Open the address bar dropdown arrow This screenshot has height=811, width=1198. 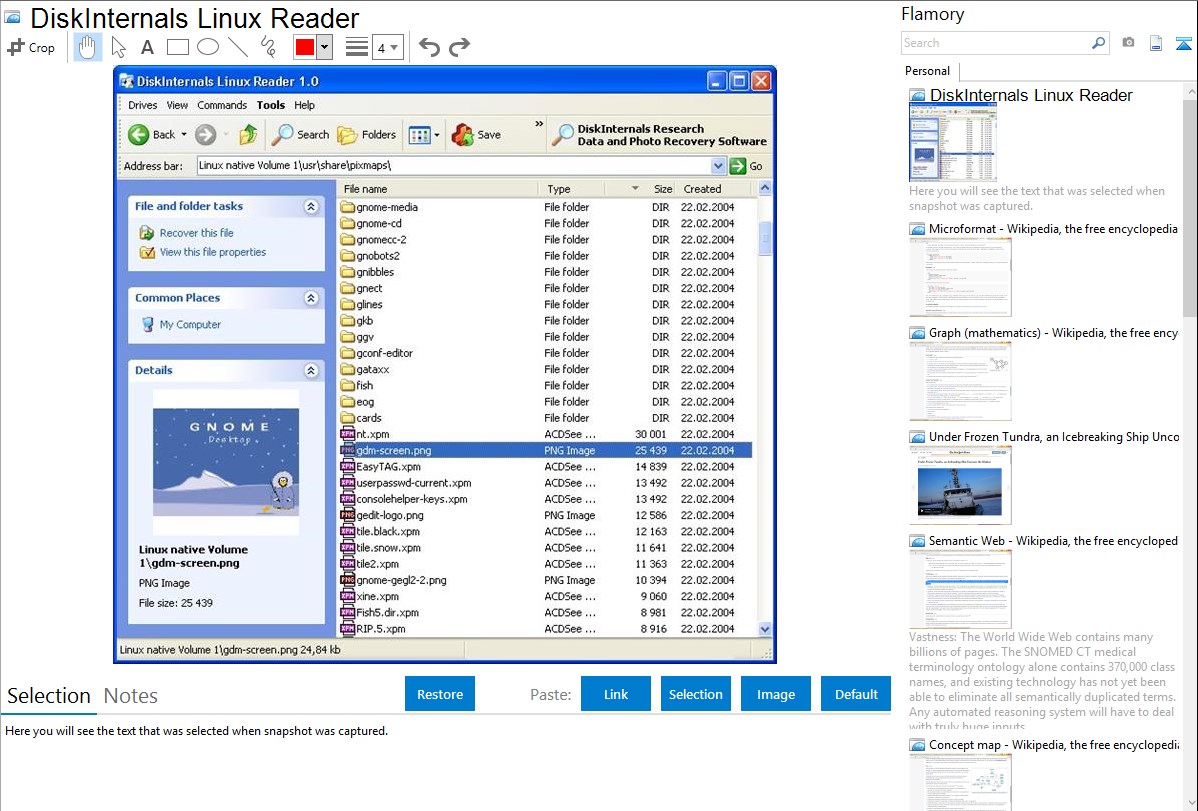coord(717,166)
